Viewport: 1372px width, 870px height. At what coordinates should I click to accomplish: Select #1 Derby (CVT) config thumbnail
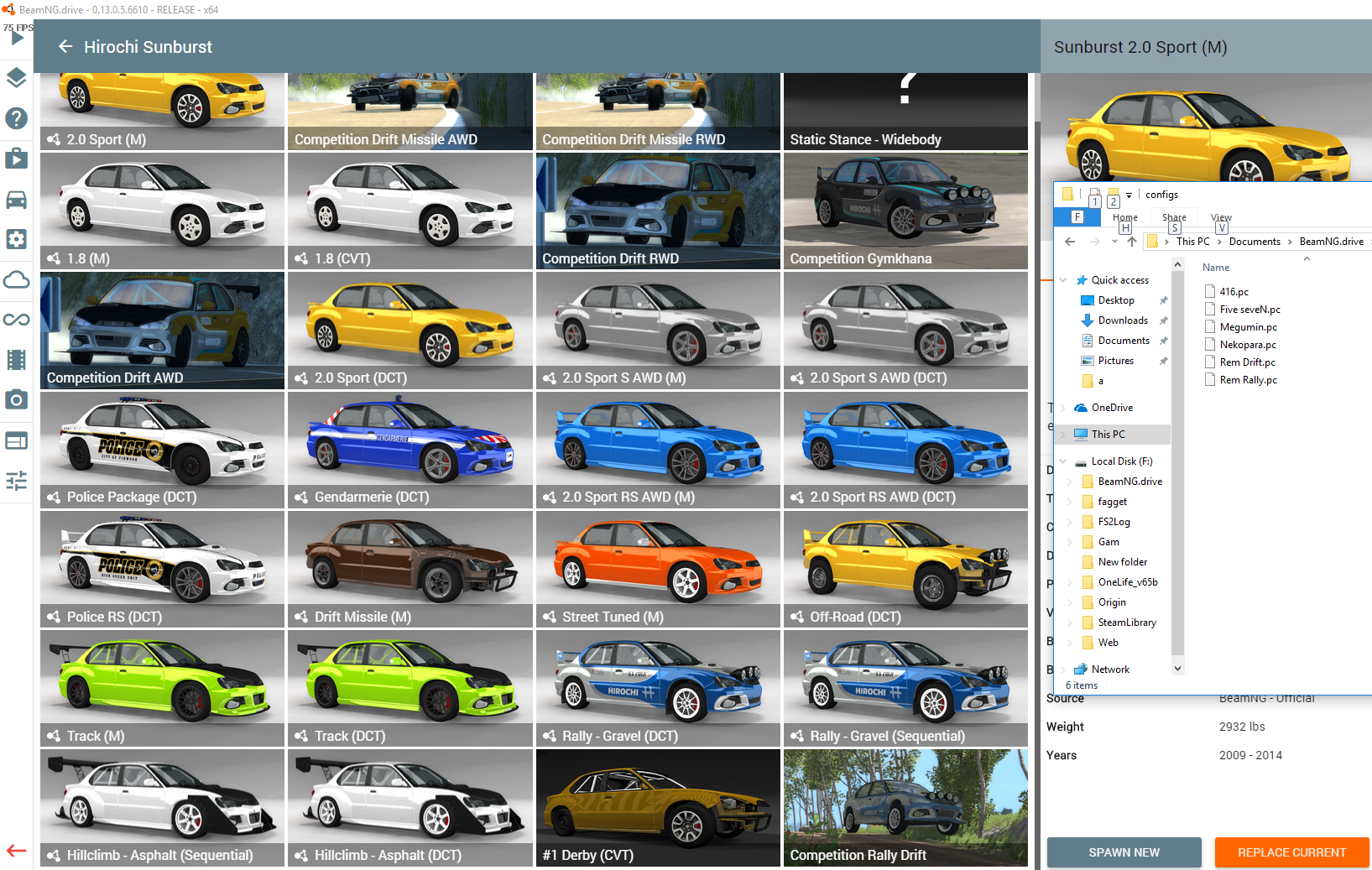click(658, 808)
